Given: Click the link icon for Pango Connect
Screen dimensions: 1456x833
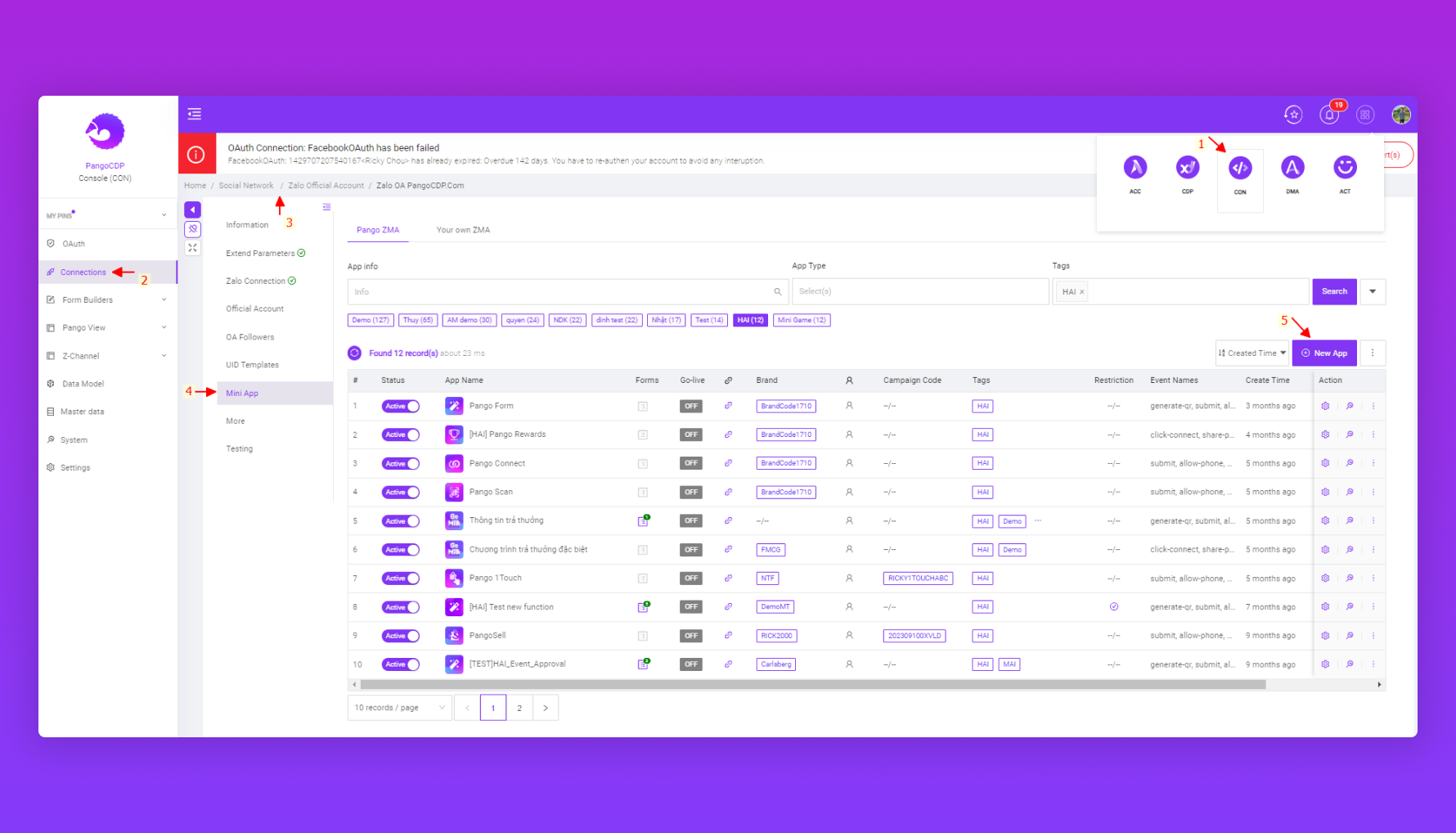Looking at the screenshot, I should (728, 463).
